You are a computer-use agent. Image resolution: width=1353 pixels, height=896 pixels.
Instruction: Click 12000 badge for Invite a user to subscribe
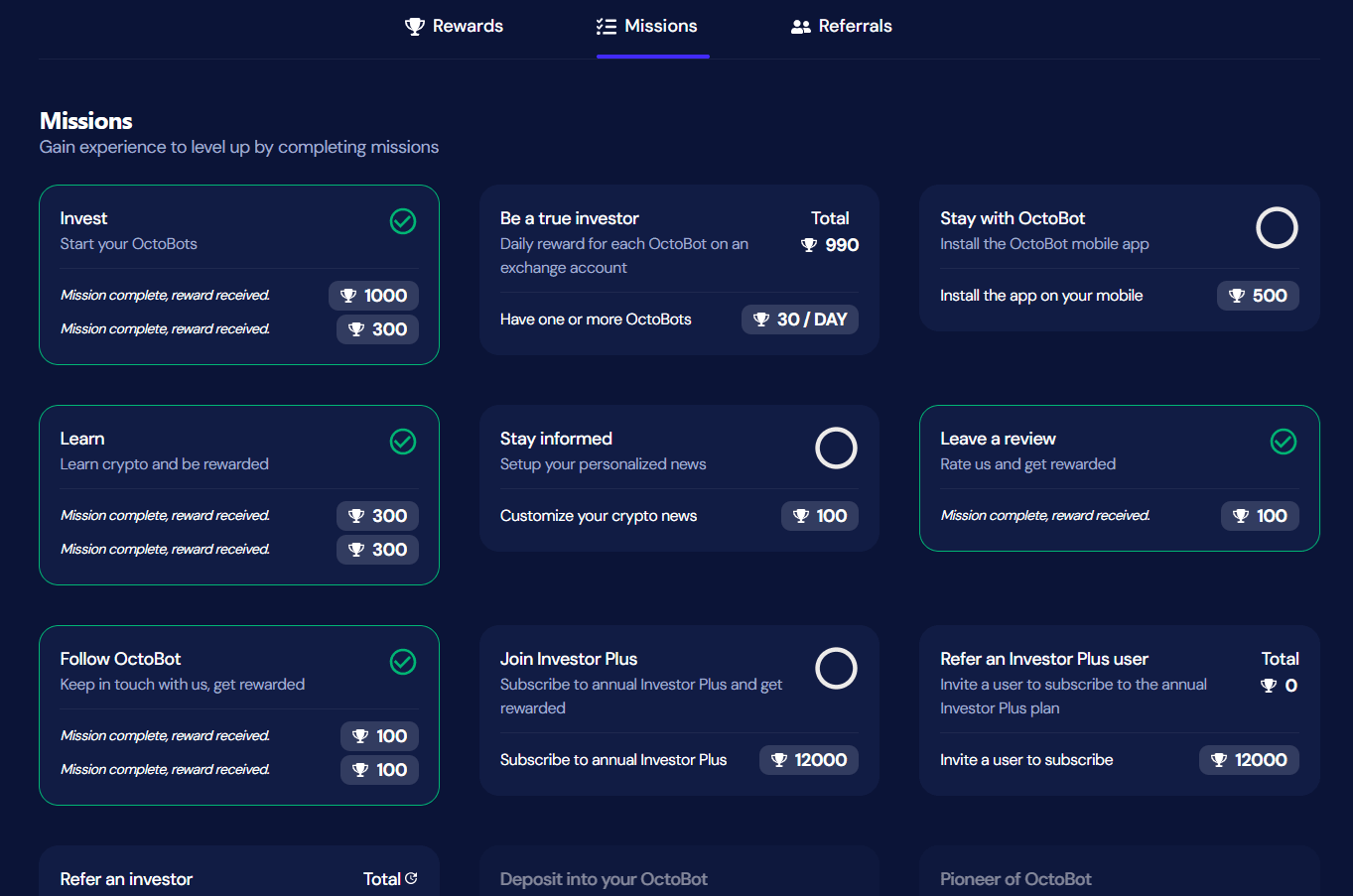pyautogui.click(x=1249, y=760)
